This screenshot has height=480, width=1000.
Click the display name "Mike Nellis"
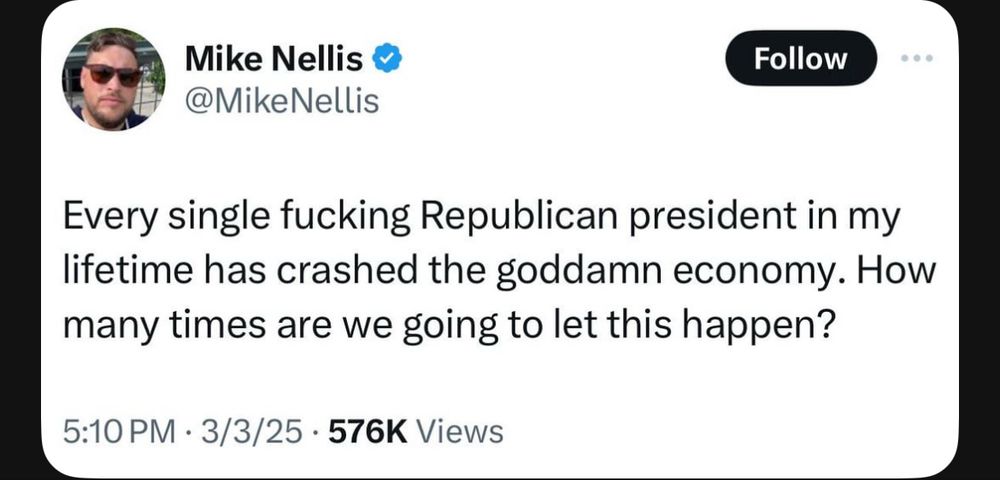273,61
